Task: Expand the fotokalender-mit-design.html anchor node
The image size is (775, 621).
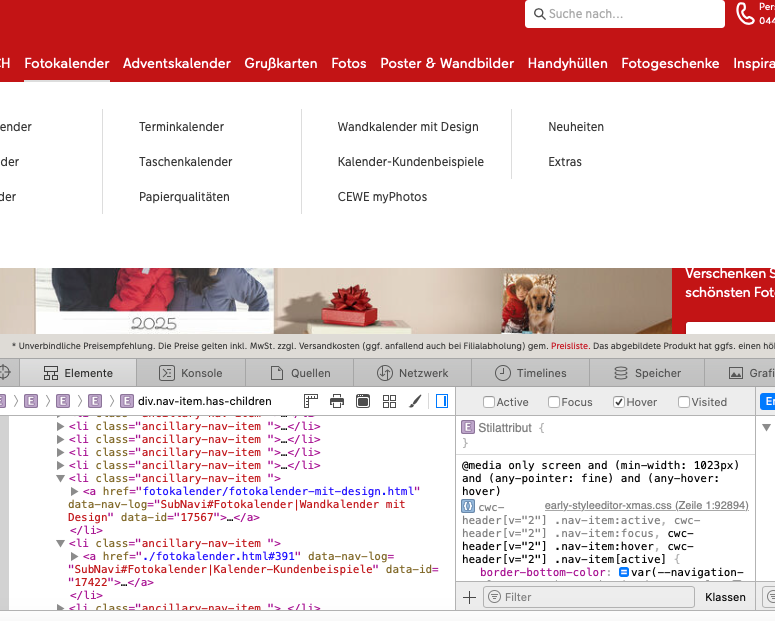Action: [75, 491]
